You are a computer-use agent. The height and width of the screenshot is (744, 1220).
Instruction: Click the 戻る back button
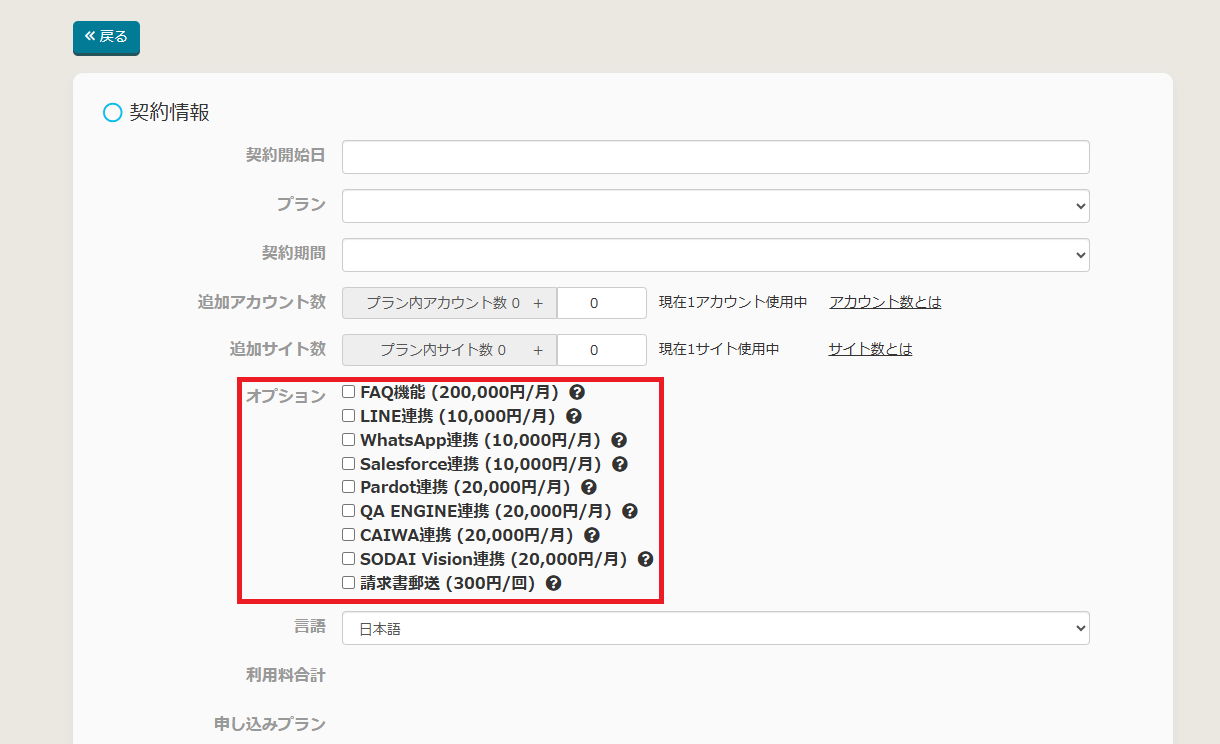(x=106, y=37)
